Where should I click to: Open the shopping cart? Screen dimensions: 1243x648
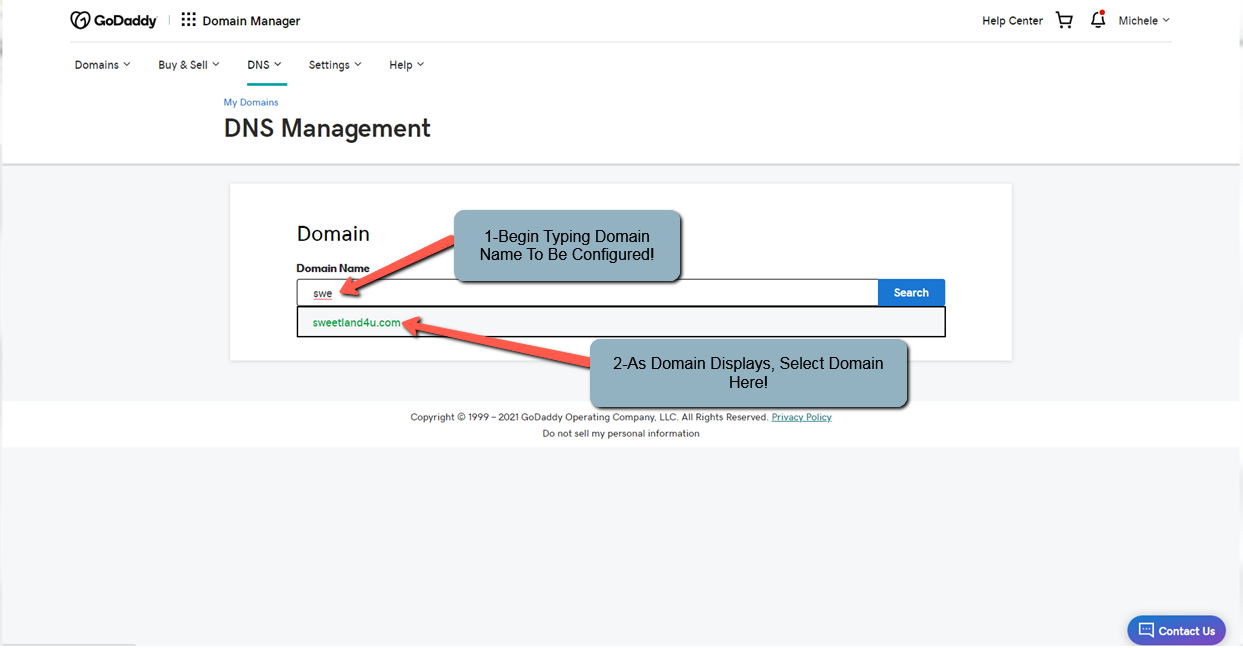1064,20
